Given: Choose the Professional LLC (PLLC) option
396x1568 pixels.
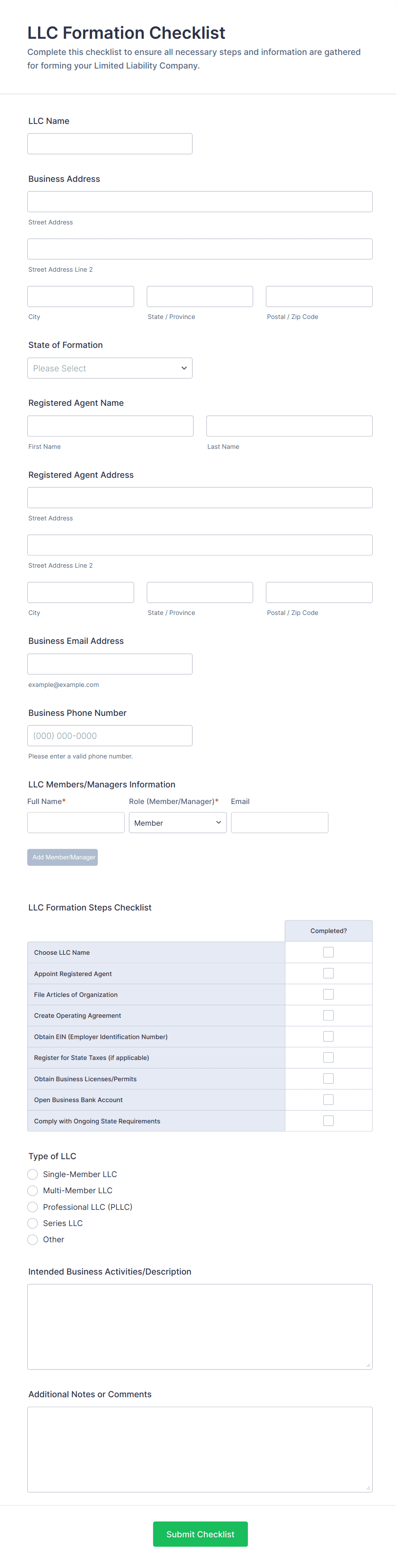Looking at the screenshot, I should coord(33,1207).
